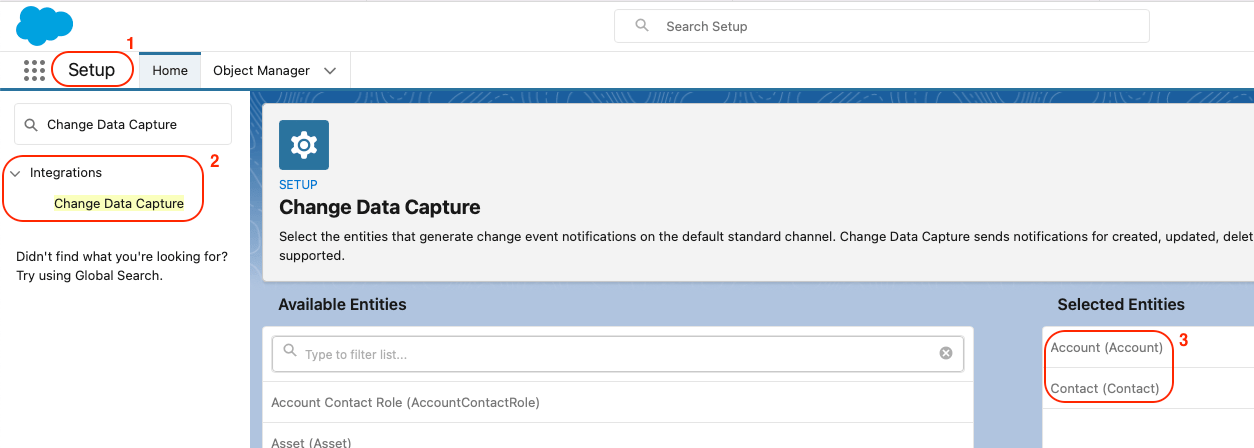Click the Type to filter list field

tap(615, 354)
